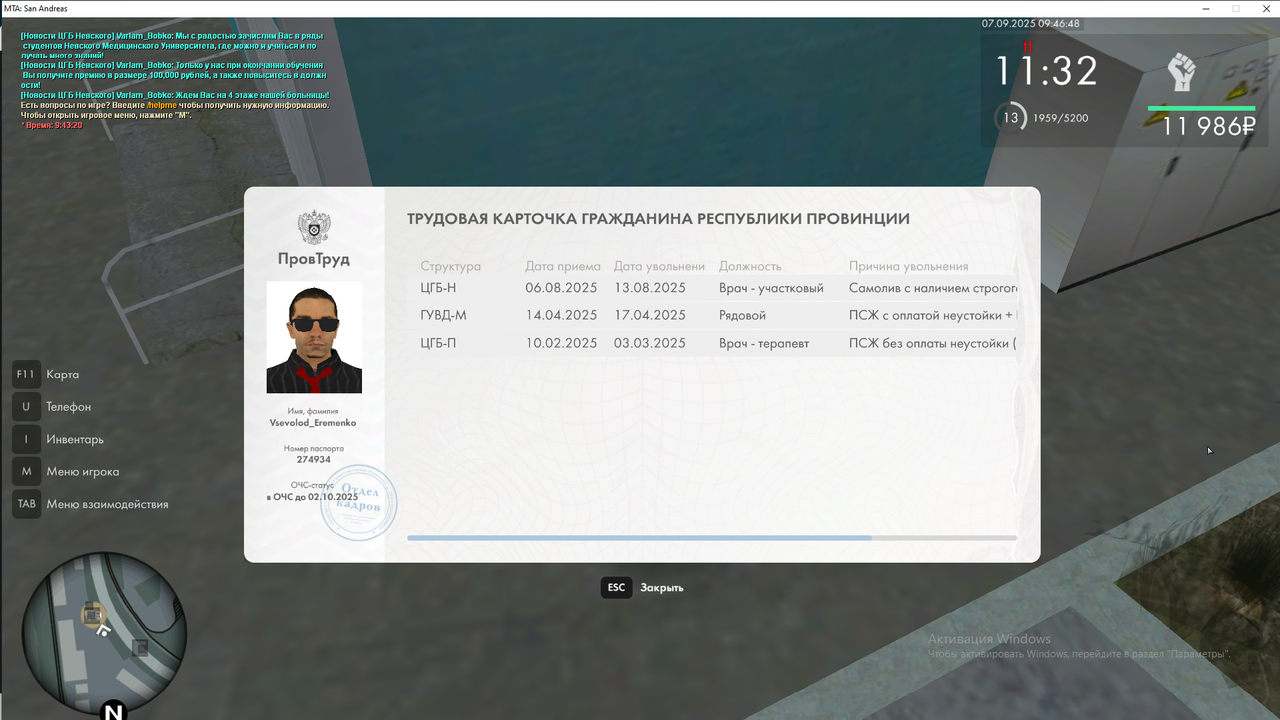The width and height of the screenshot is (1280, 720).
Task: Open Меню игрока via M key icon
Action: (26, 472)
